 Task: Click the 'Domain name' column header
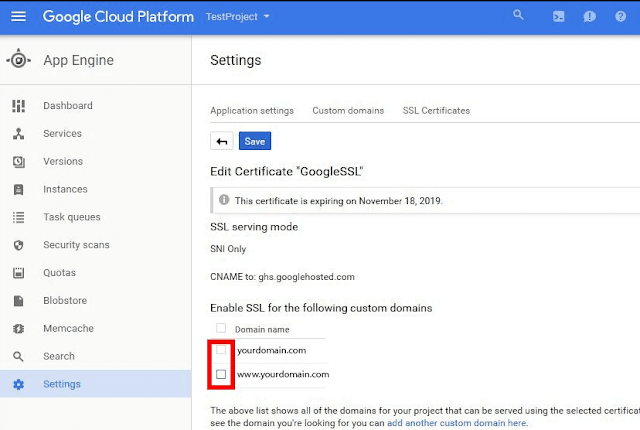[x=262, y=330]
